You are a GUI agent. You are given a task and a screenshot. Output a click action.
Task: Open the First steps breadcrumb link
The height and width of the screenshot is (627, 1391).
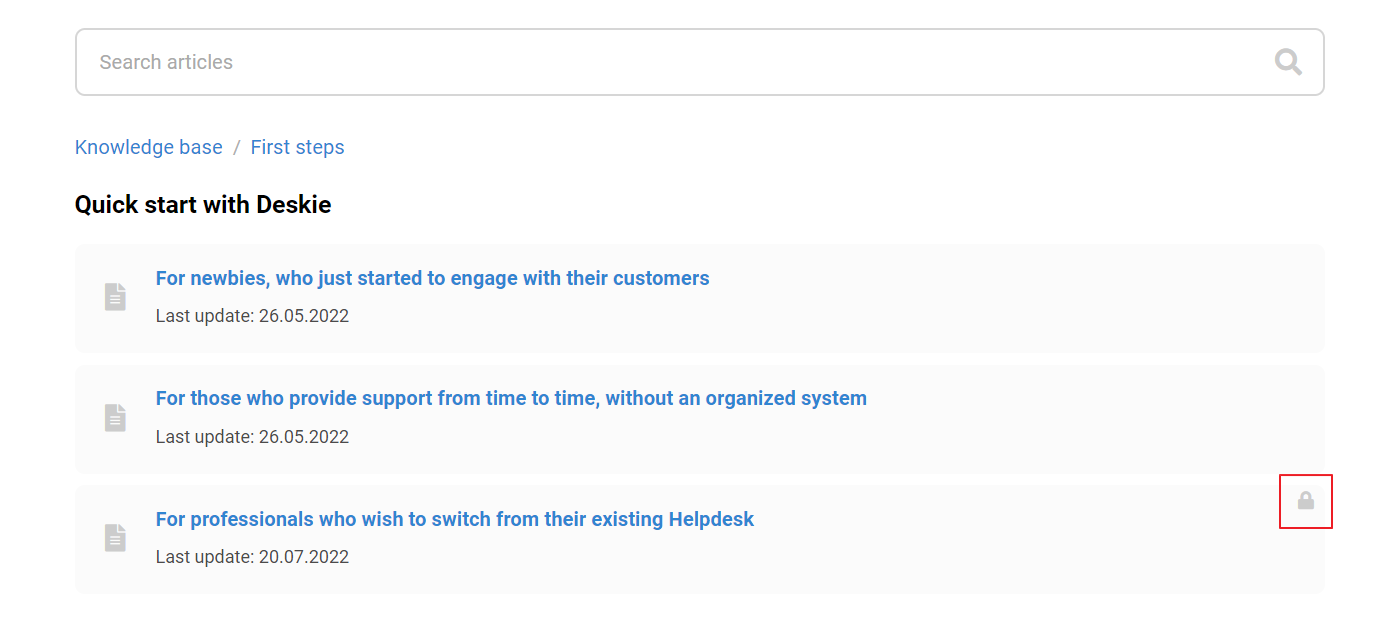coord(297,147)
